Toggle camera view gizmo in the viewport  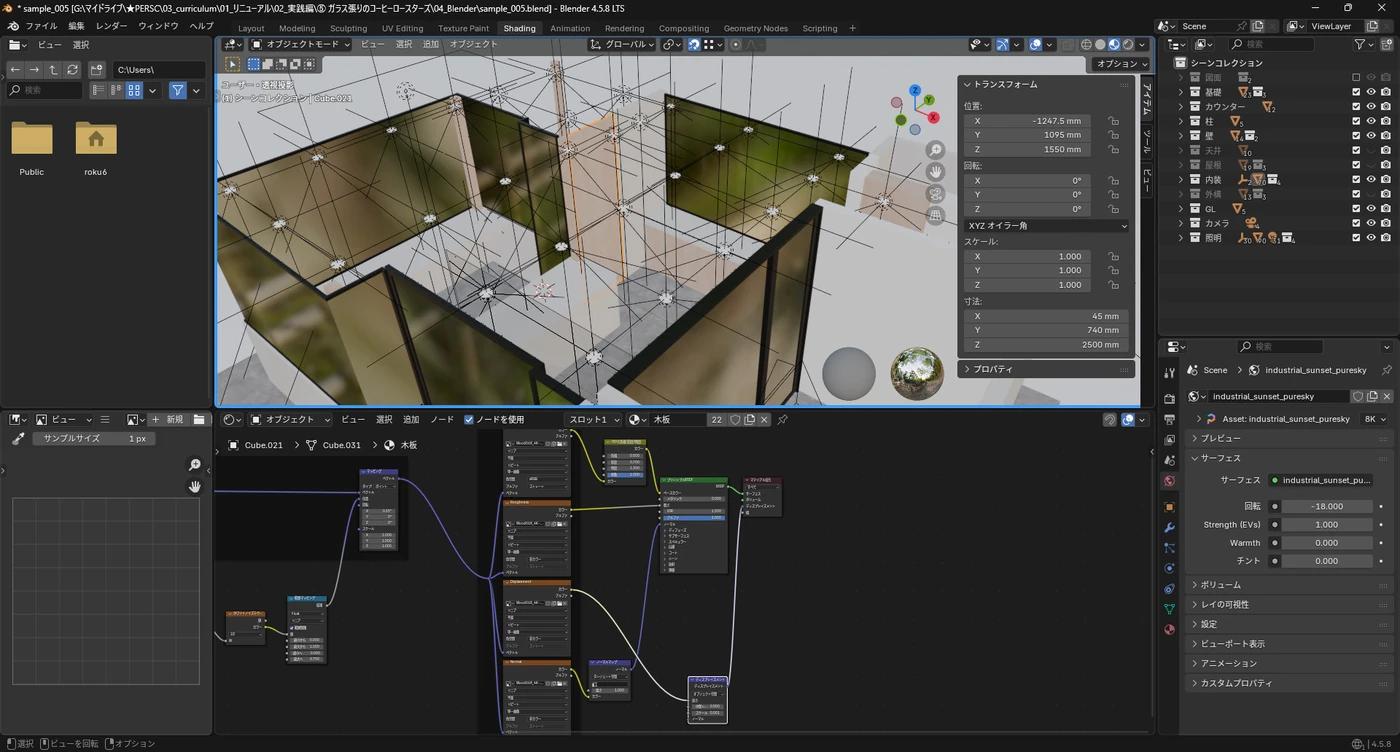point(936,194)
